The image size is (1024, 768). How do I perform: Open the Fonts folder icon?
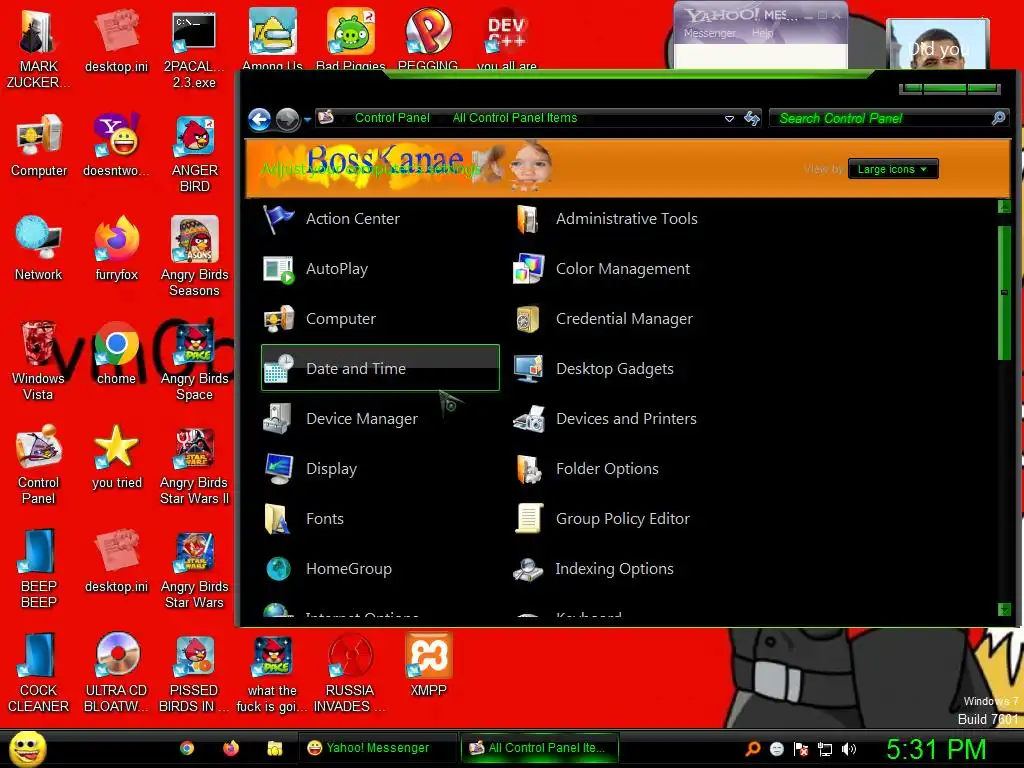coord(279,519)
